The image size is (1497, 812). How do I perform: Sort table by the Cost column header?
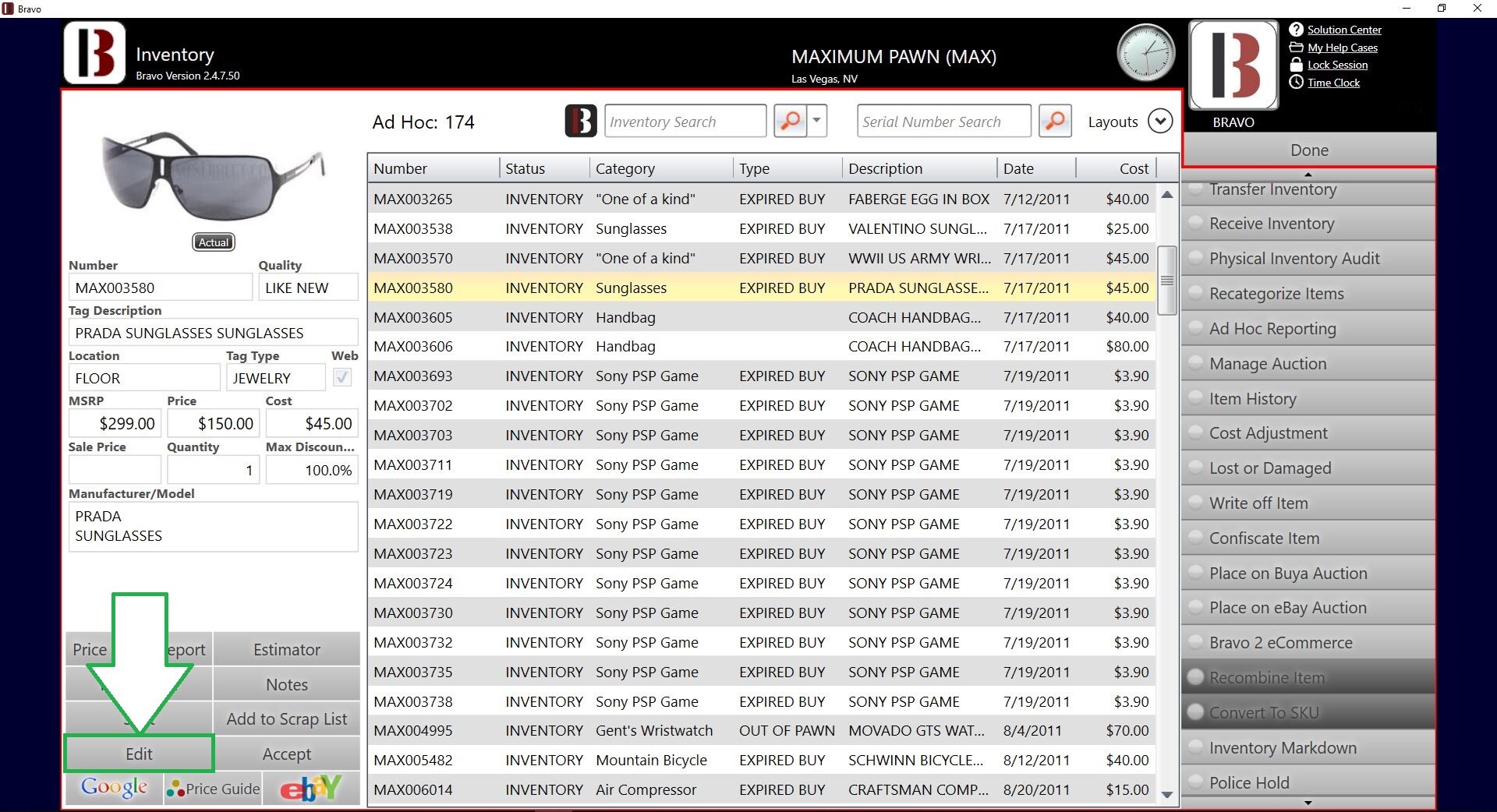pyautogui.click(x=1117, y=168)
